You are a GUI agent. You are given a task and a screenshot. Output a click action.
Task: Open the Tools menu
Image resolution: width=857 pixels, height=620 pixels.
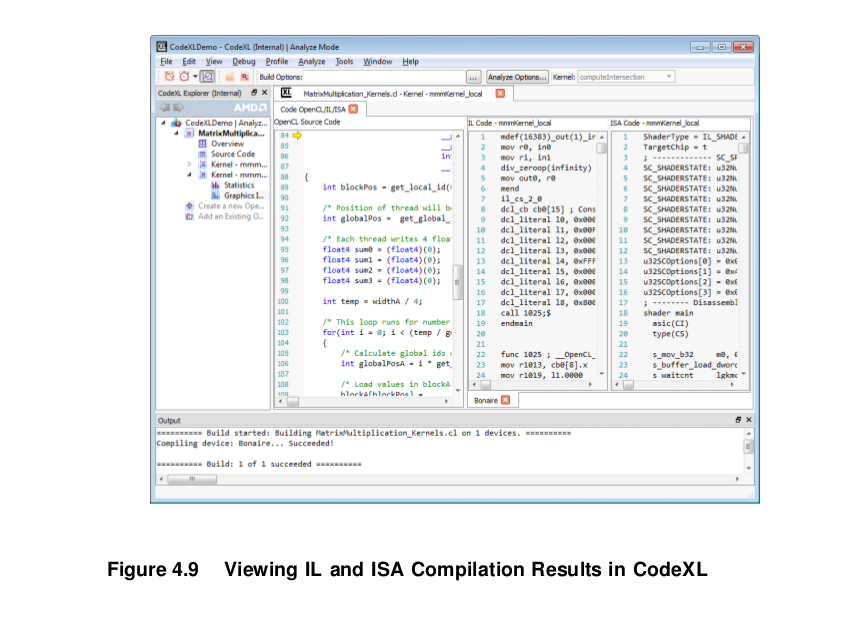click(344, 61)
